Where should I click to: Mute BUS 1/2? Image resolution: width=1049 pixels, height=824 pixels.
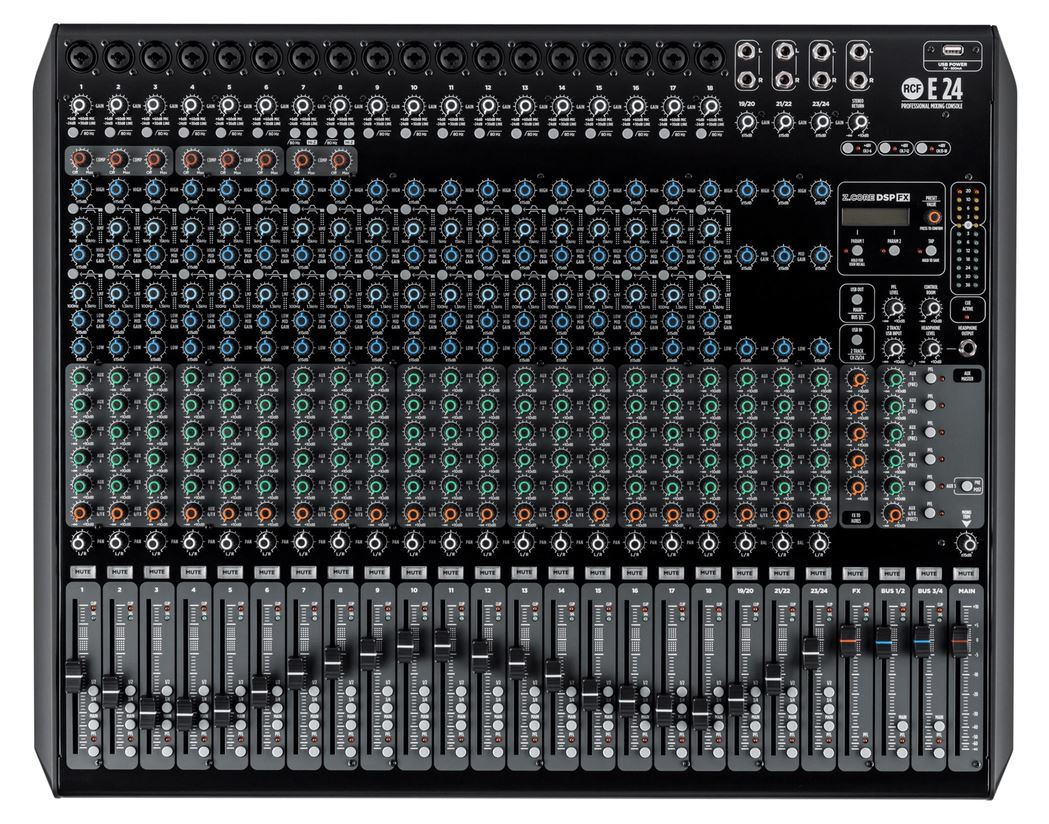pyautogui.click(x=892, y=573)
